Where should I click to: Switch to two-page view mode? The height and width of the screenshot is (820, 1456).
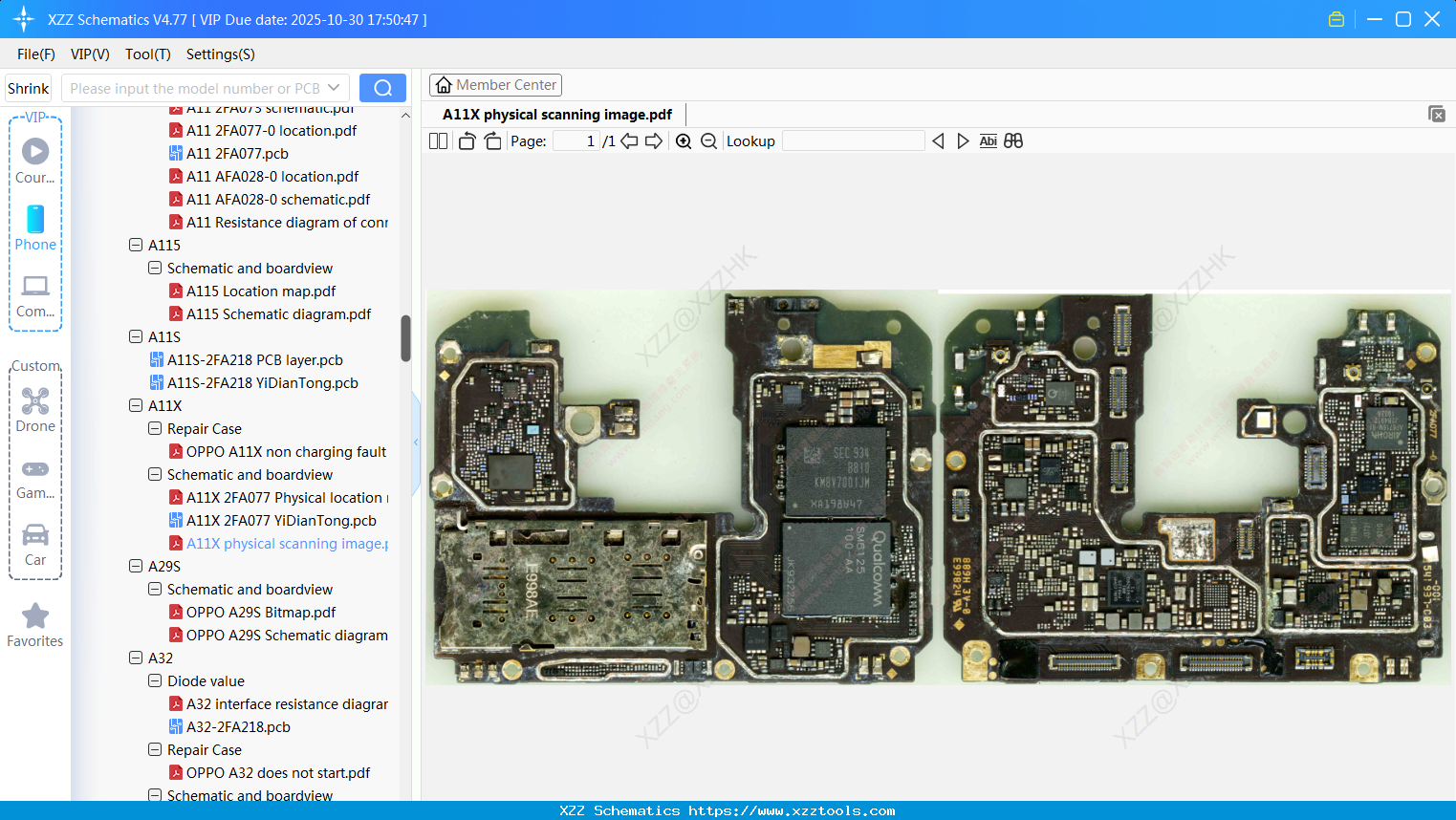pyautogui.click(x=437, y=140)
